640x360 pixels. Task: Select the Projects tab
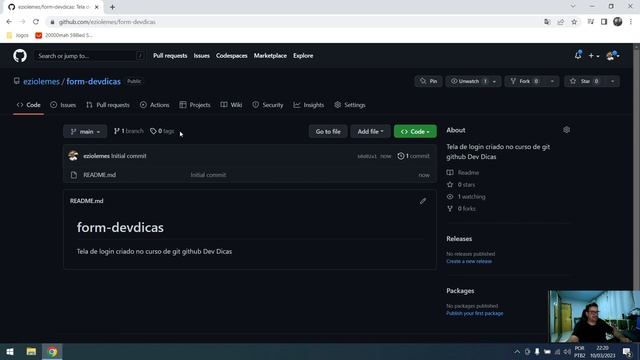coord(195,105)
